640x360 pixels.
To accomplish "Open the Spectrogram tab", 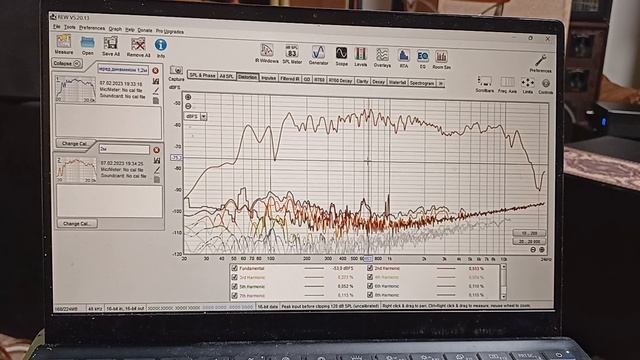I will [x=422, y=83].
